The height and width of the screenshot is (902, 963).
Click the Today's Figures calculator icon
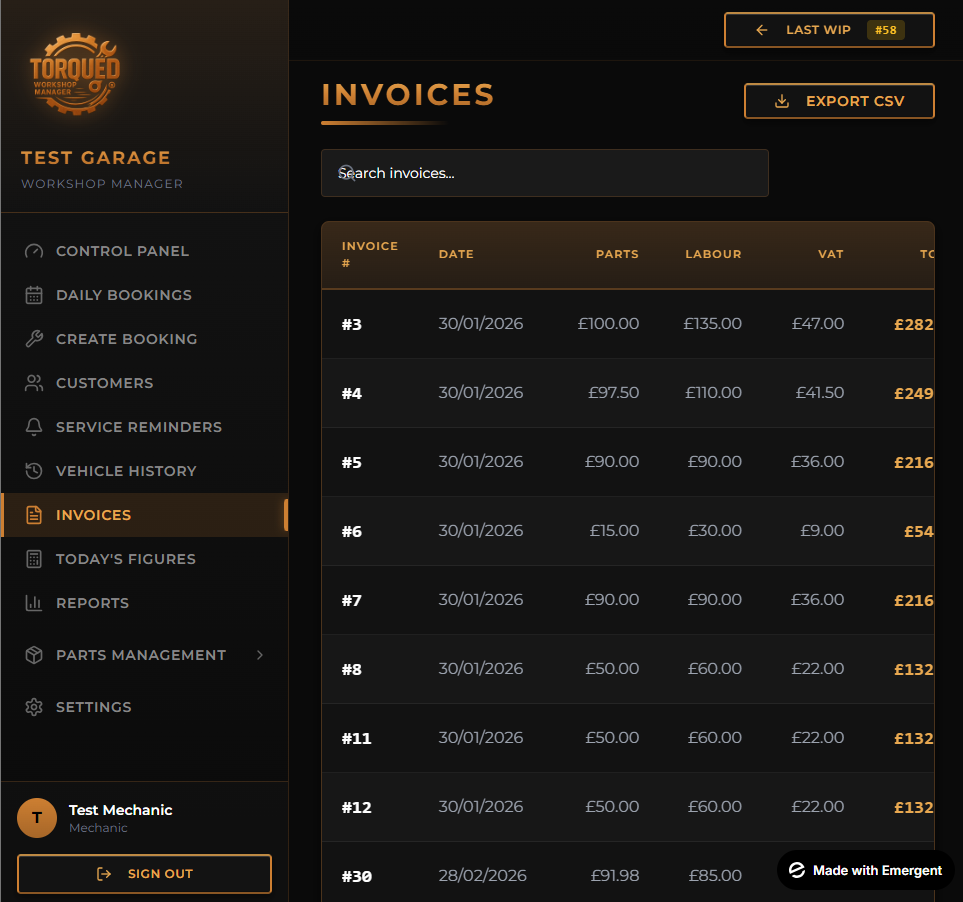(x=34, y=559)
